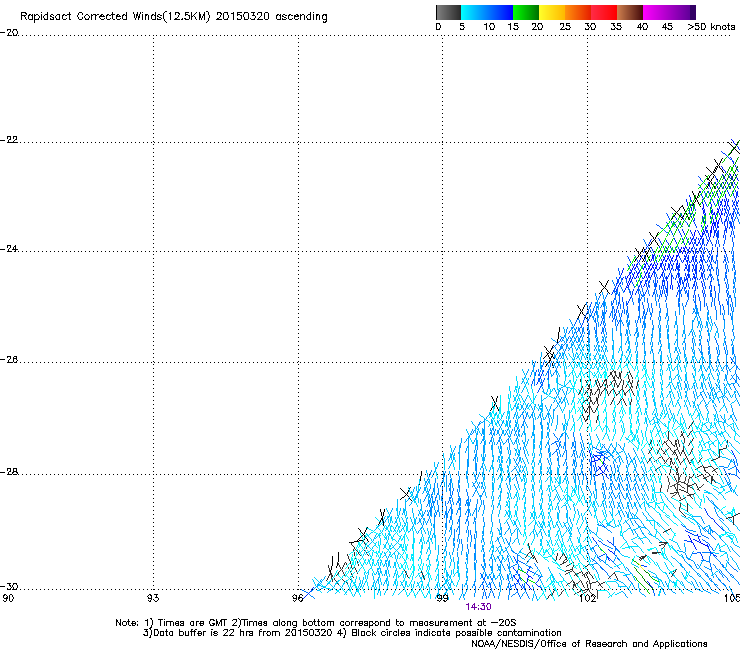Screen dimensions: 740x650
Task: Click the '15' legend scale label
Action: [513, 27]
